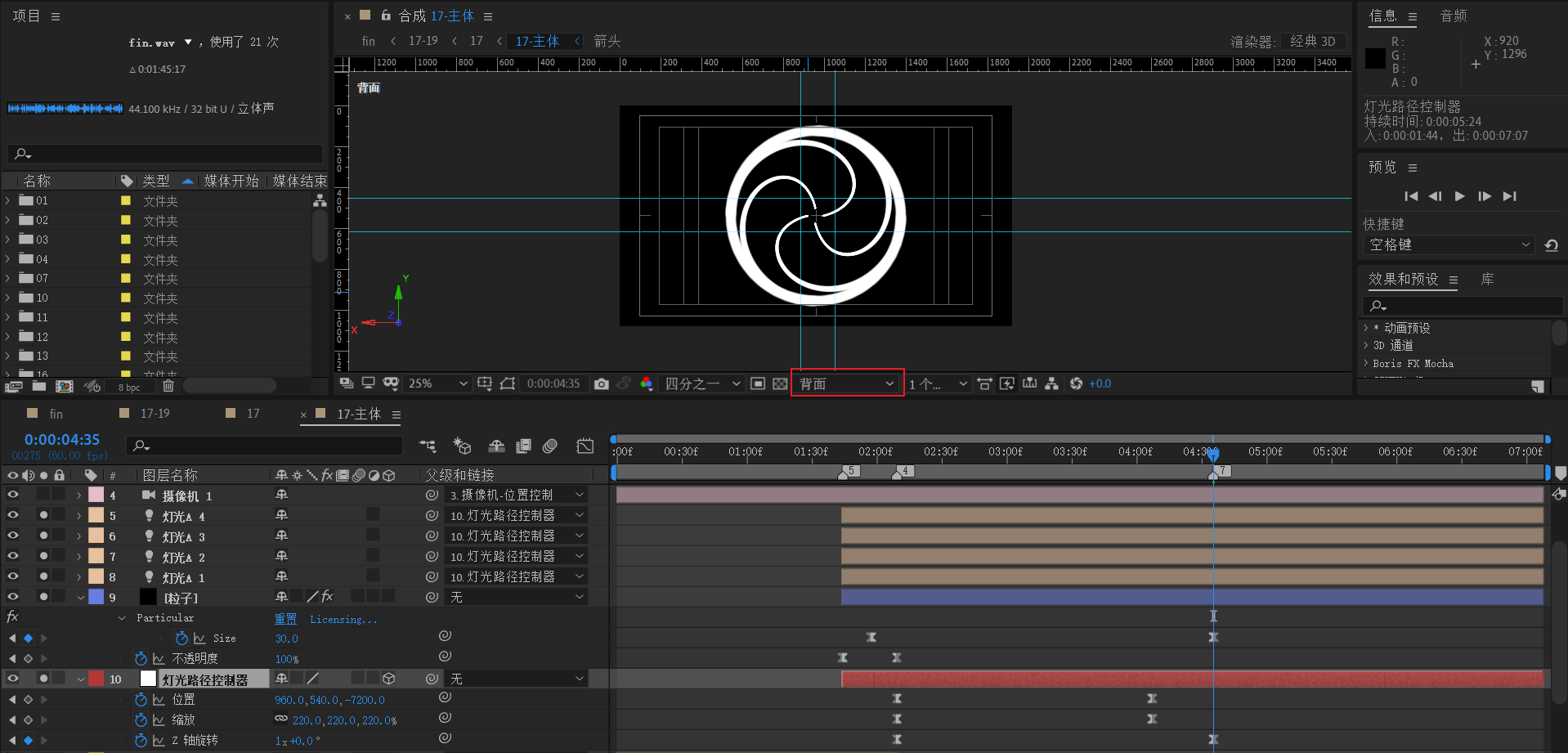Open the 经典 3D renderer selector
Image resolution: width=1568 pixels, height=753 pixels.
pyautogui.click(x=1312, y=41)
